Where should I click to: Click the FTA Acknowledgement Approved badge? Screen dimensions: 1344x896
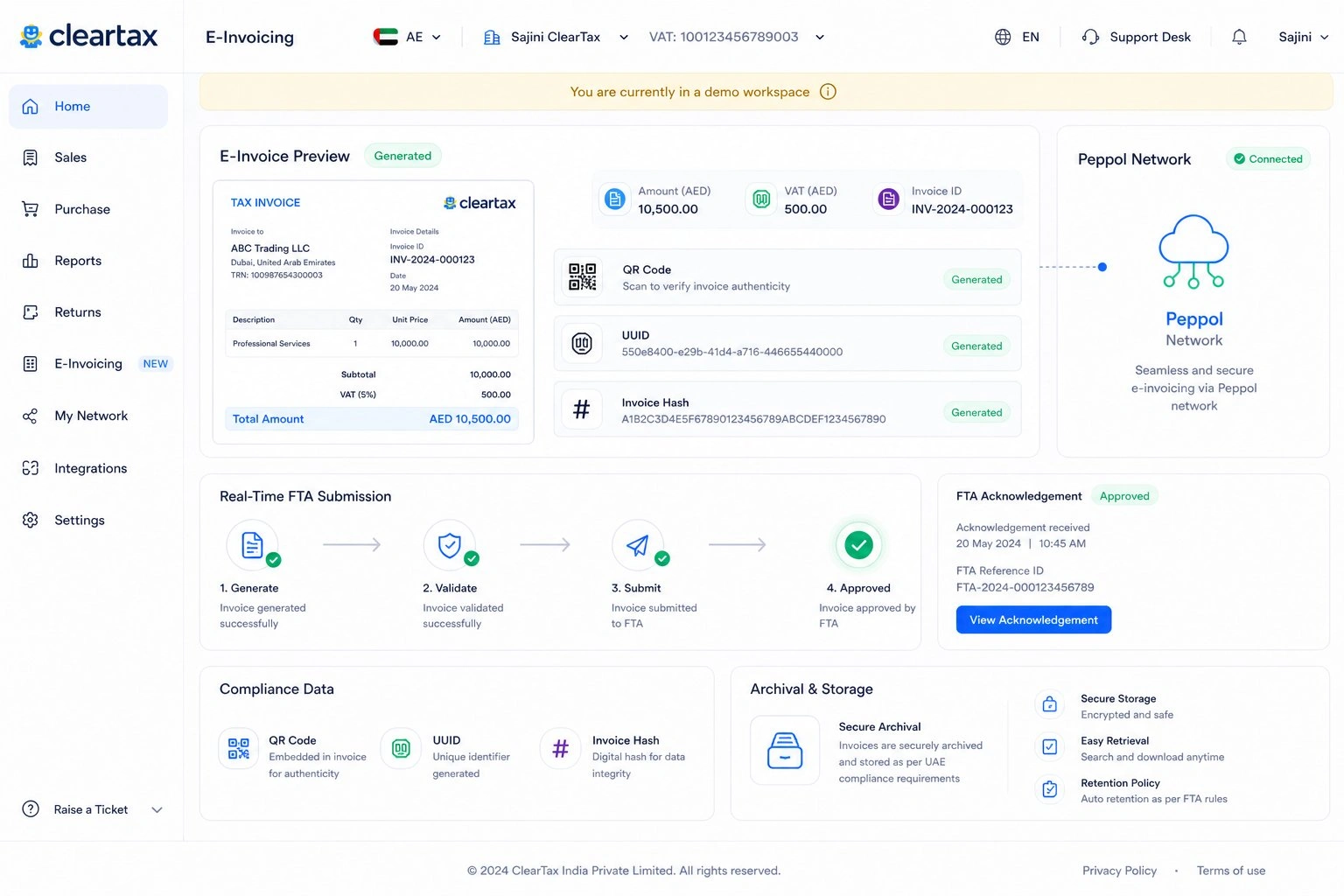pyautogui.click(x=1124, y=496)
